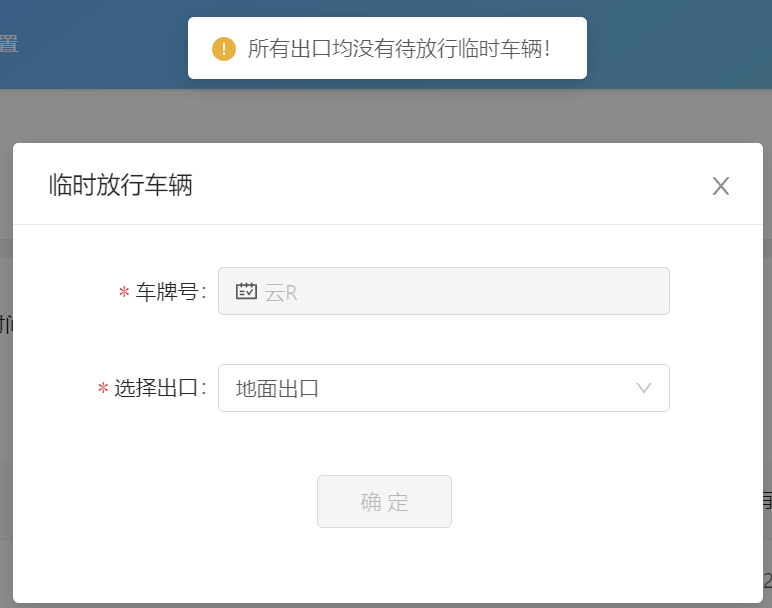Click the red asterisk before 选择出口
772x608 pixels.
point(103,388)
